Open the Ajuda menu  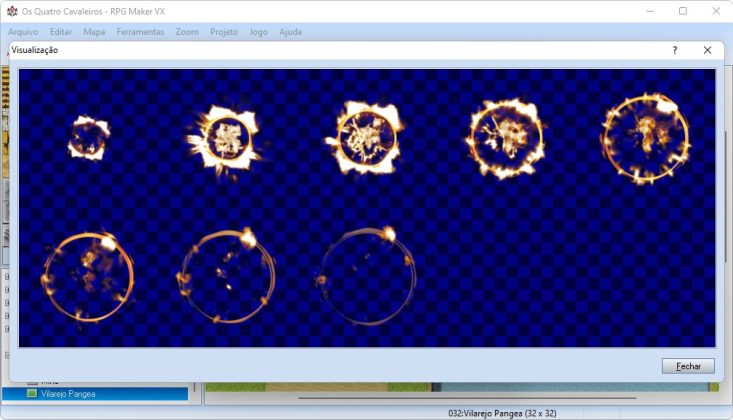point(290,32)
